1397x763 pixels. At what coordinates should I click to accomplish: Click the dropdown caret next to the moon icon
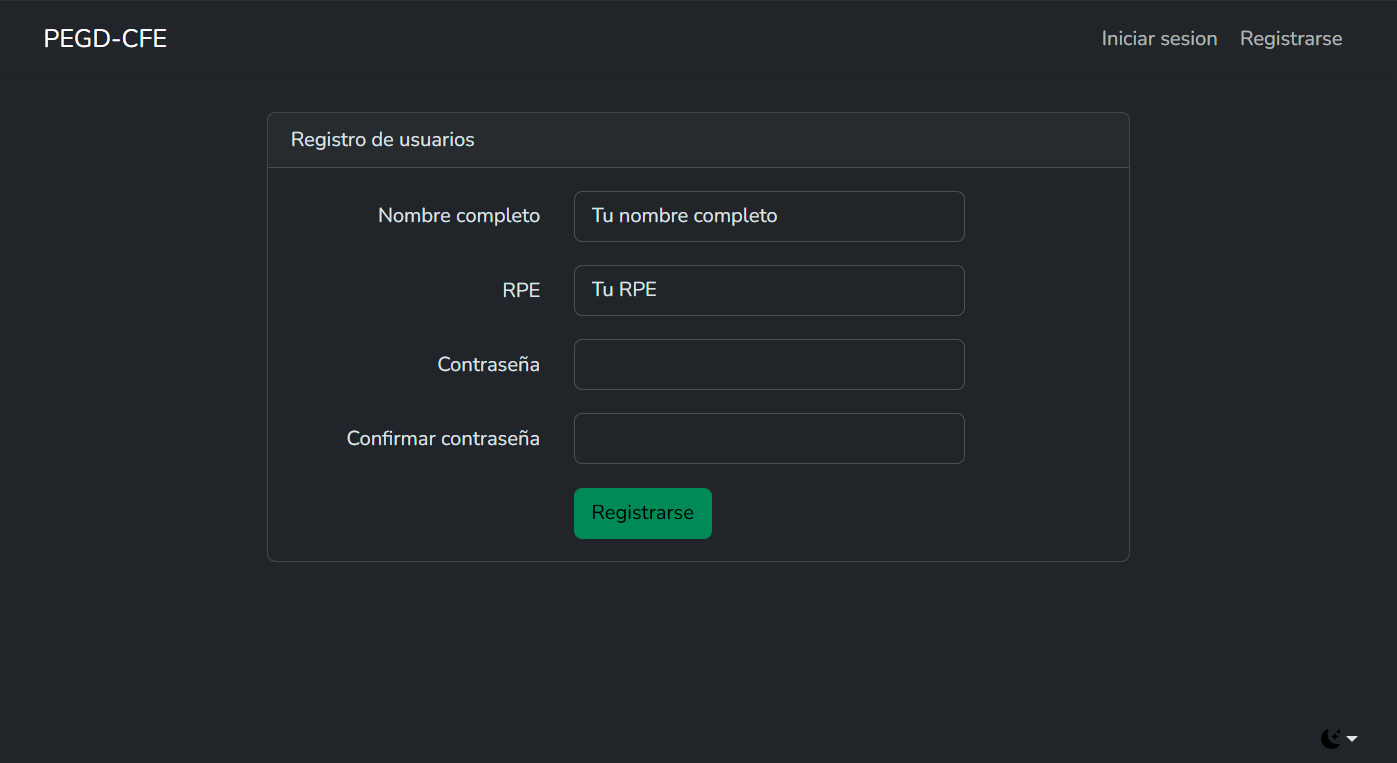point(1352,738)
